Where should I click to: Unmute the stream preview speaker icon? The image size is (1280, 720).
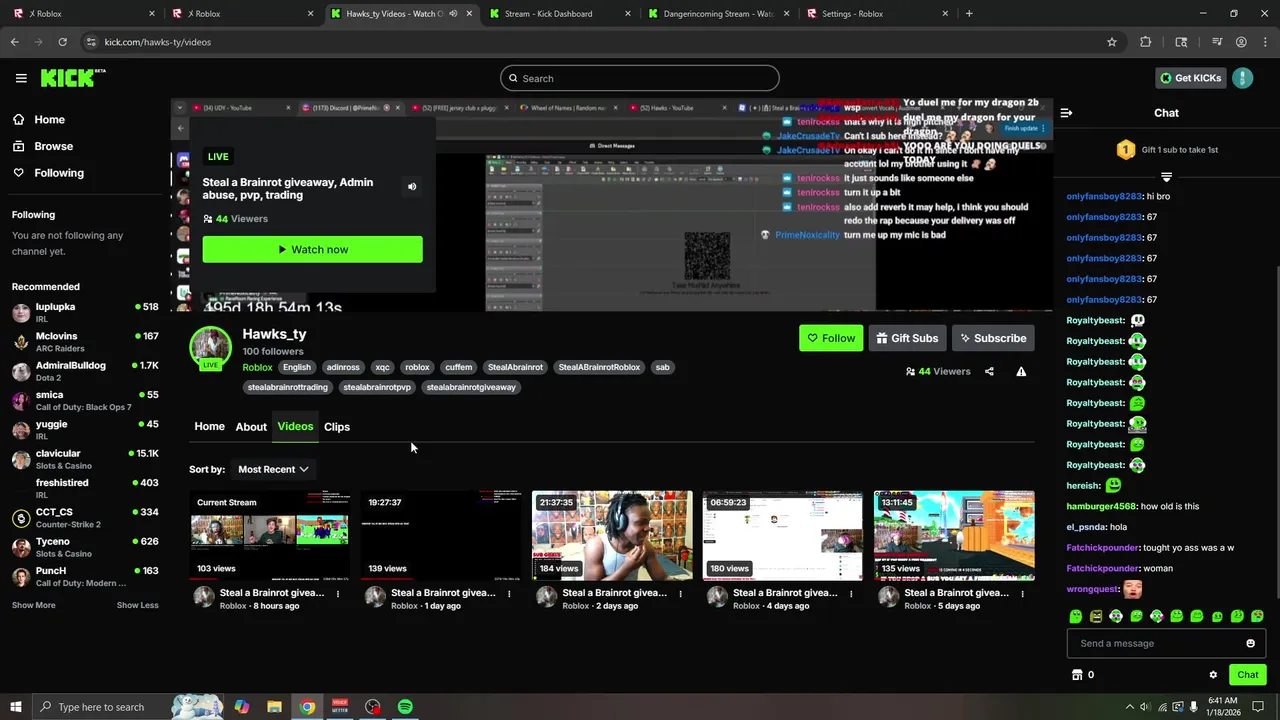[x=412, y=187]
